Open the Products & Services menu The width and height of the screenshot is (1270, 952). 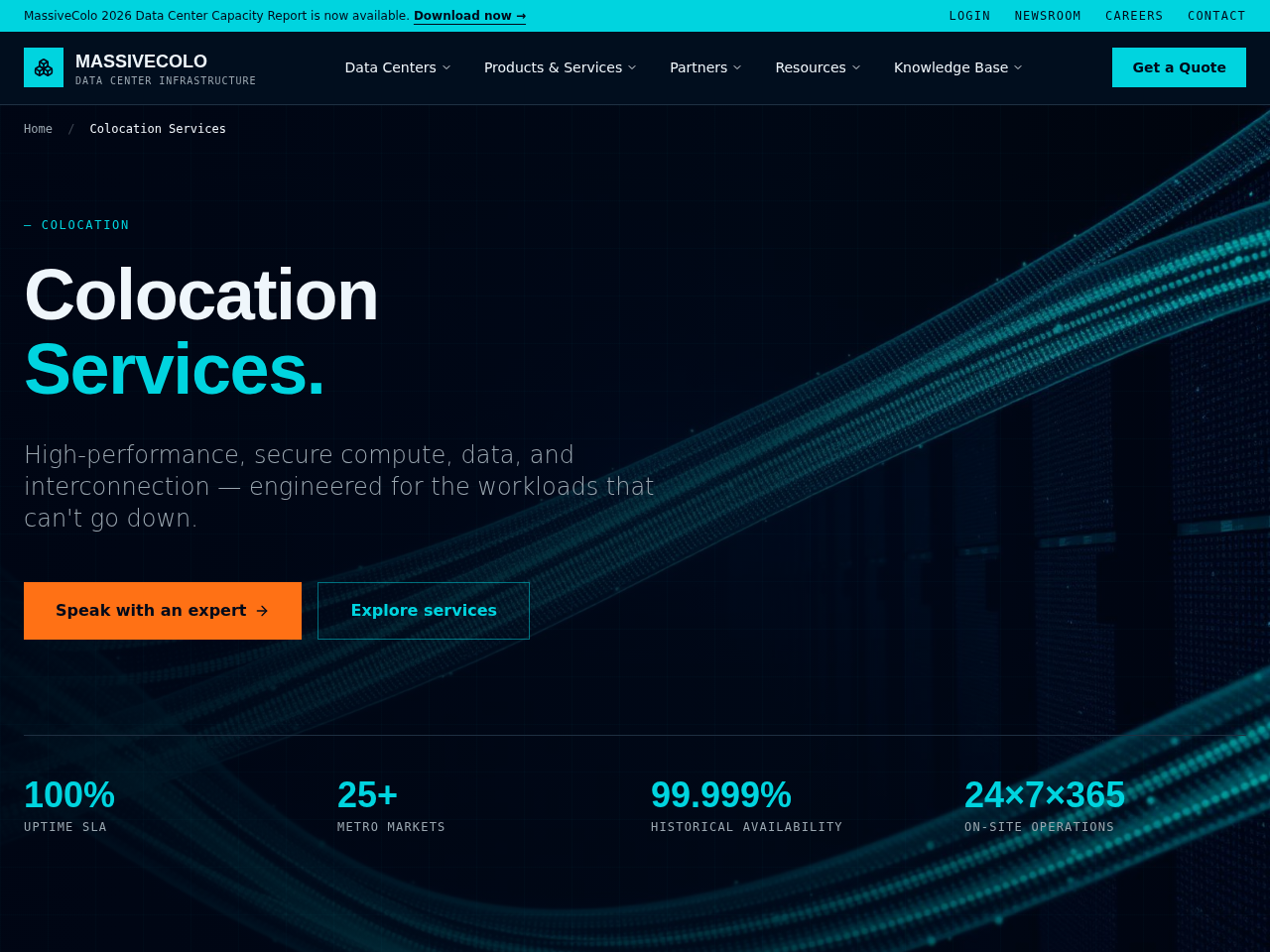point(561,67)
